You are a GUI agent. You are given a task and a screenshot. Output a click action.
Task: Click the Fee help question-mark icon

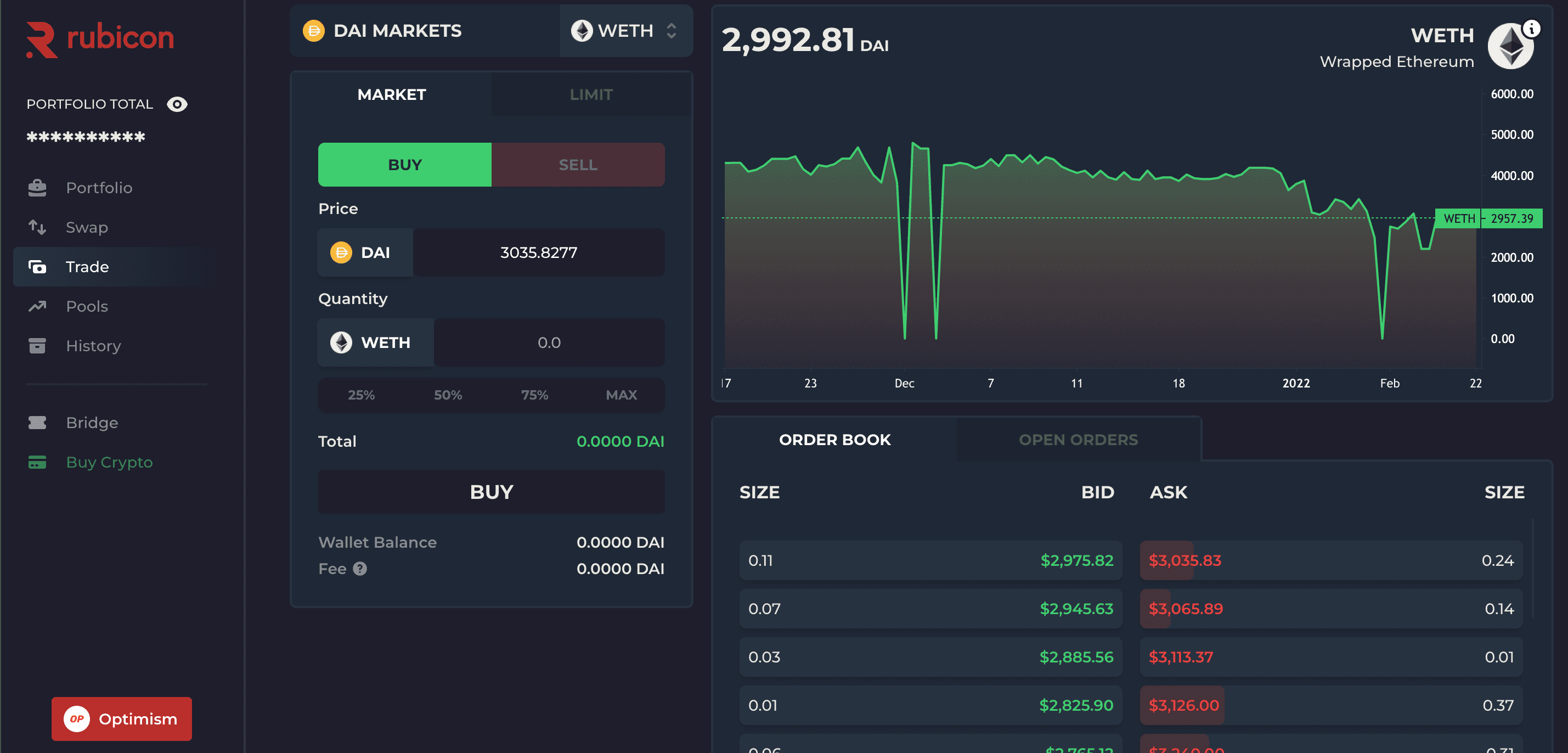click(x=360, y=569)
